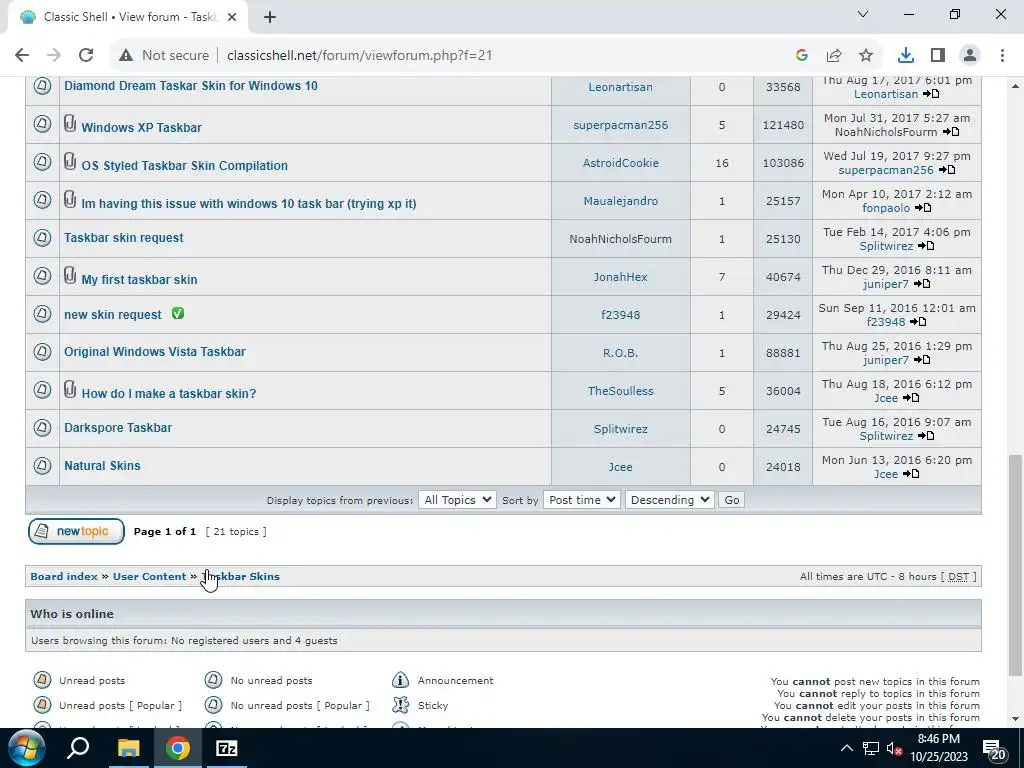Open User Content breadcrumb link
1024x768 pixels.
click(150, 577)
